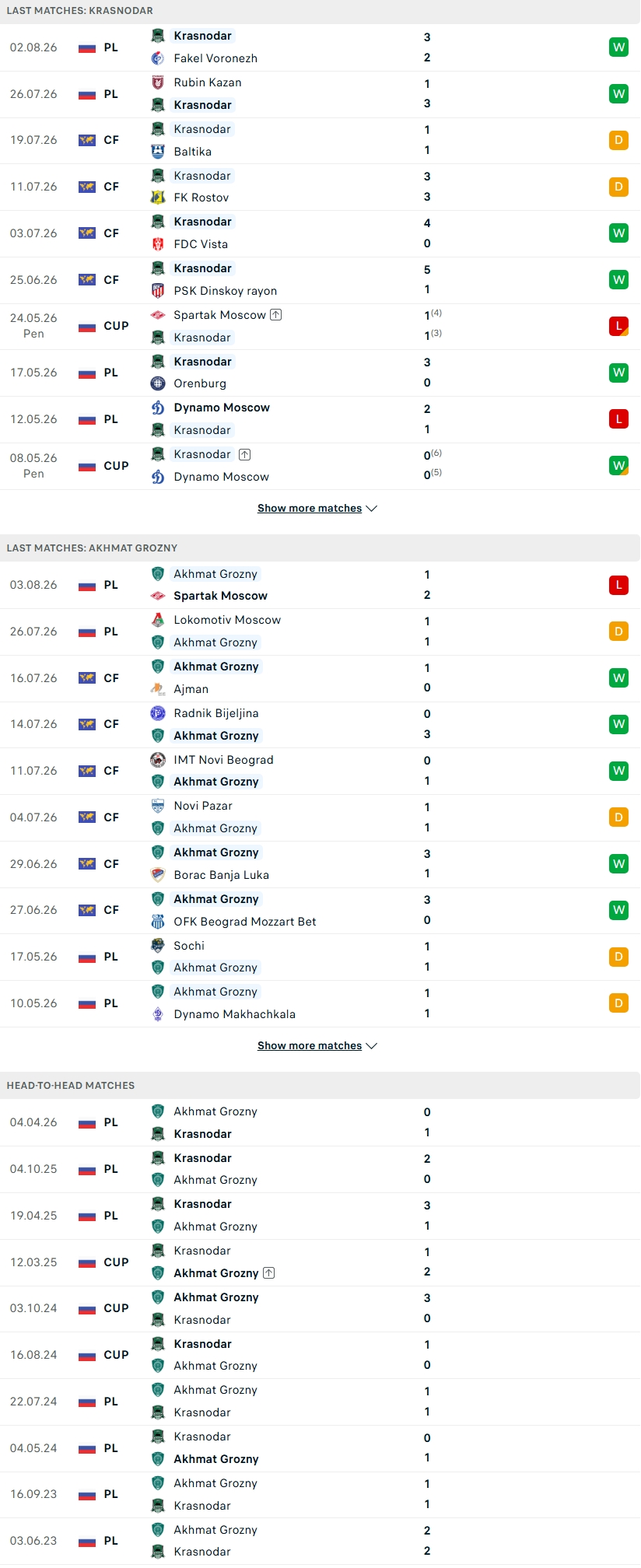The height and width of the screenshot is (1568, 641).
Task: Open the Krasnodar vs PSK Dinskoy rayon match
Action: point(320,280)
